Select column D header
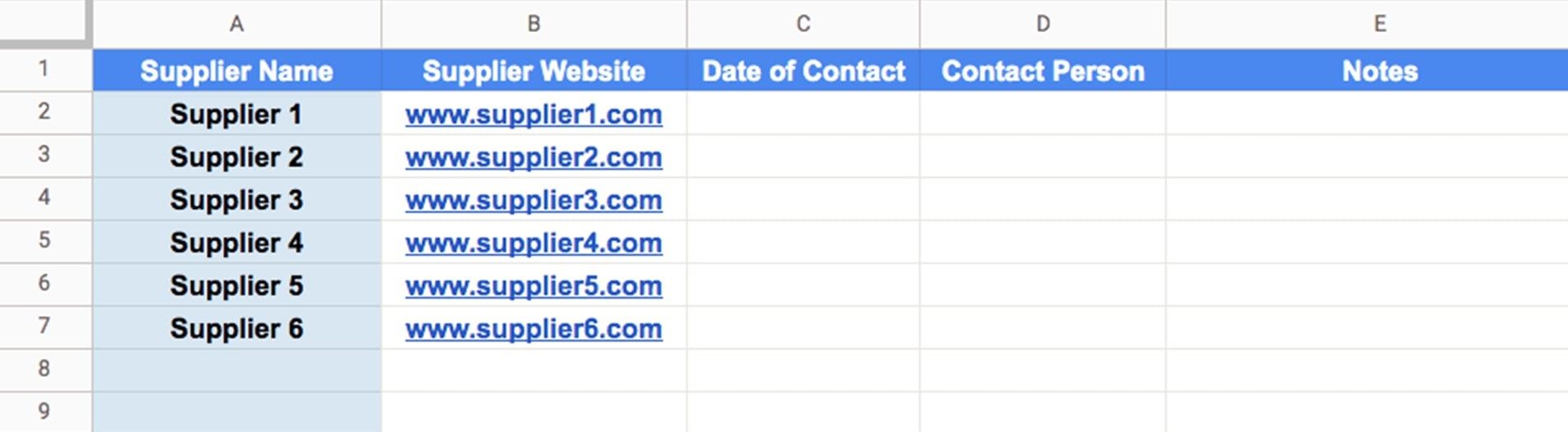 click(x=1043, y=24)
